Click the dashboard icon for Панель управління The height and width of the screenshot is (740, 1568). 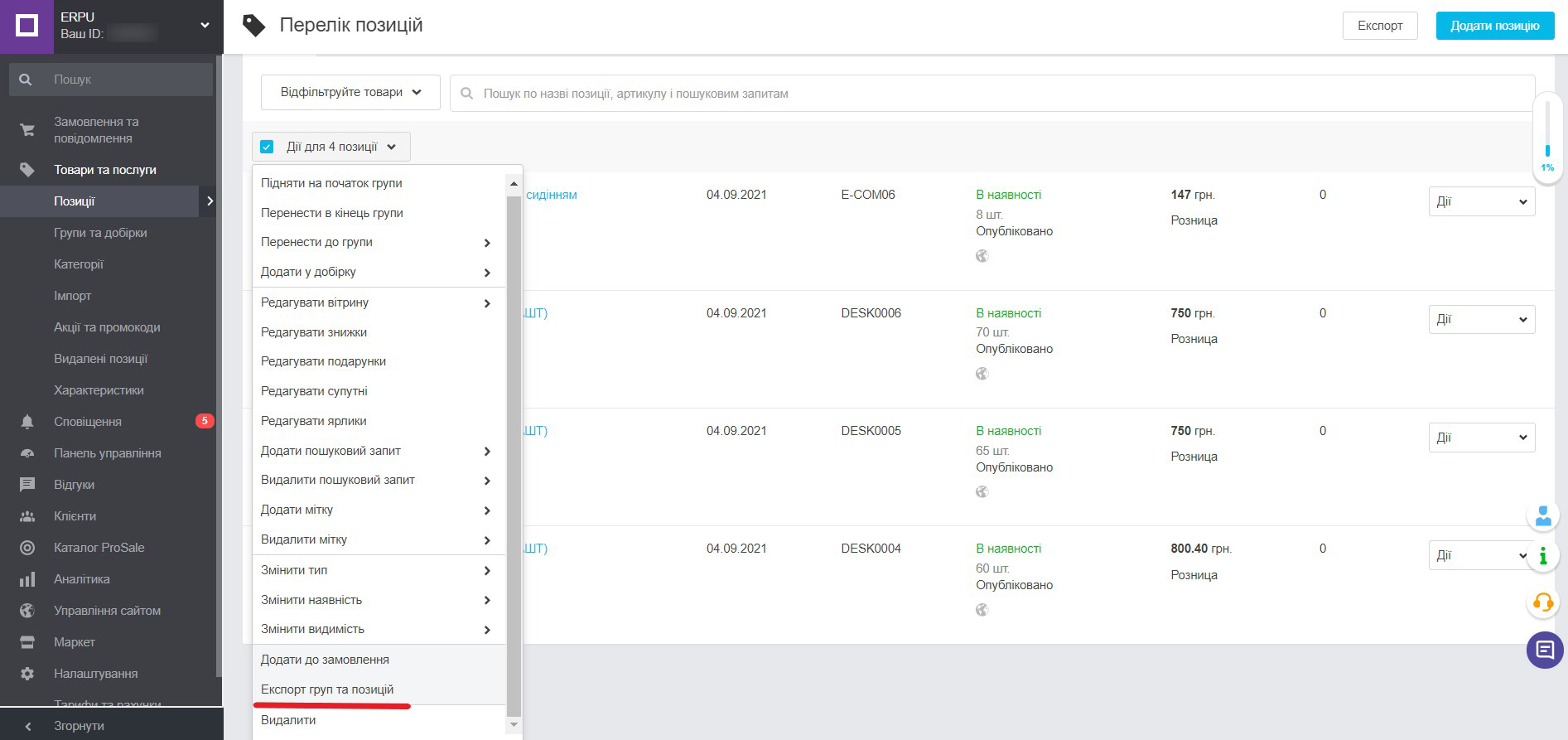27,453
